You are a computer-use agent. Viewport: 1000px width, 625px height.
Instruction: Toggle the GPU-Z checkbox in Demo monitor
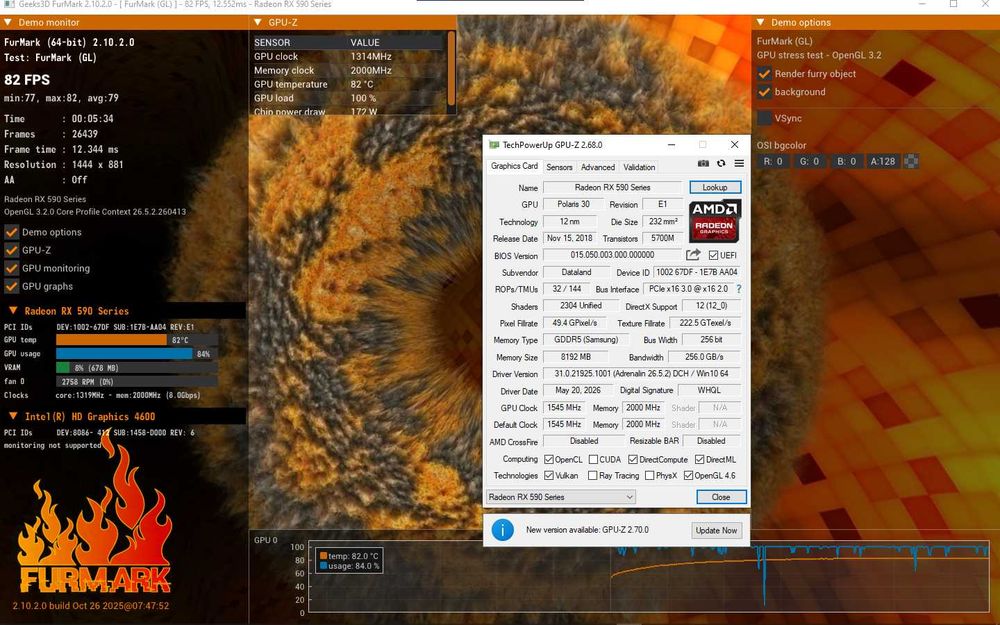(x=11, y=250)
